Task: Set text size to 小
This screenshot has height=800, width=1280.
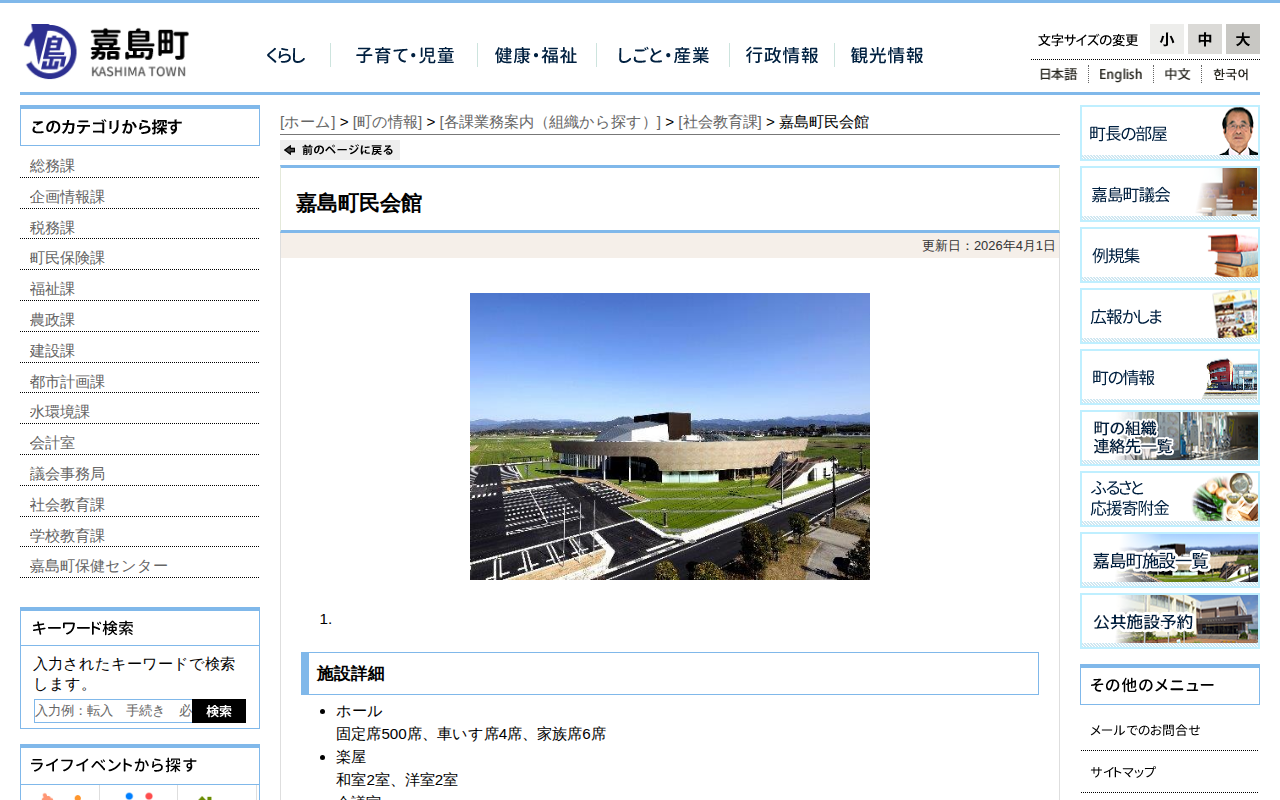Action: (1167, 39)
